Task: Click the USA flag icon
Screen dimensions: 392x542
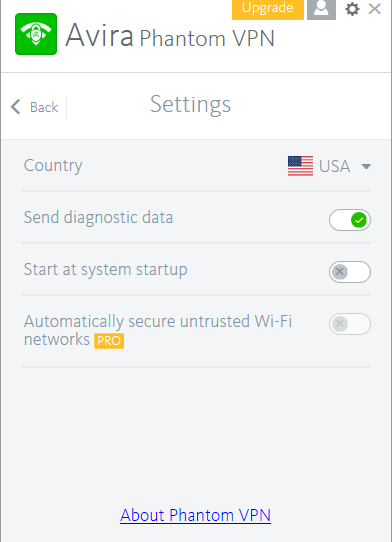Action: coord(300,166)
